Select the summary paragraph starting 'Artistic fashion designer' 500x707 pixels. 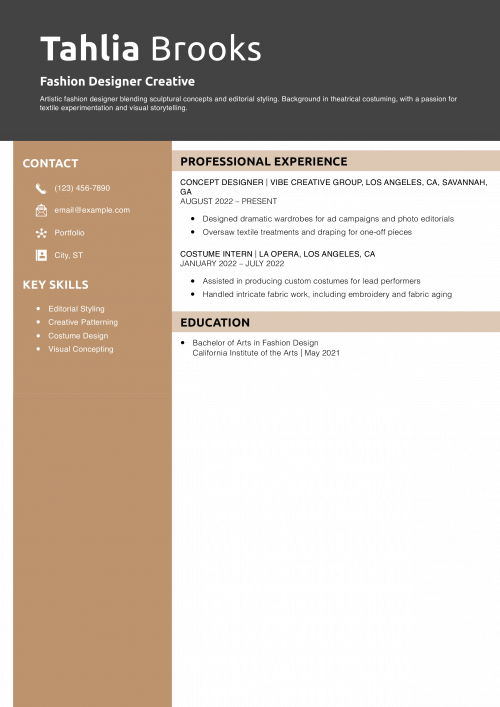point(248,103)
